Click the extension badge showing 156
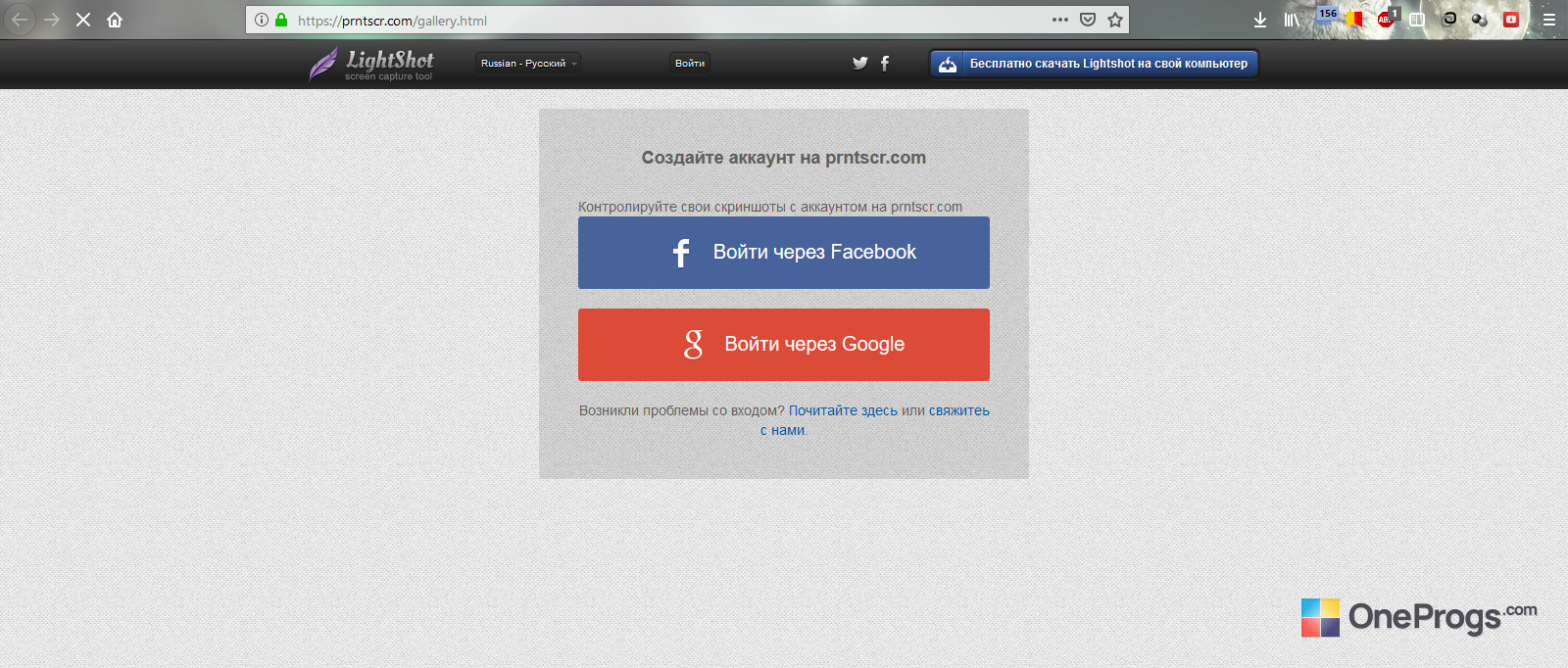 pos(1327,14)
